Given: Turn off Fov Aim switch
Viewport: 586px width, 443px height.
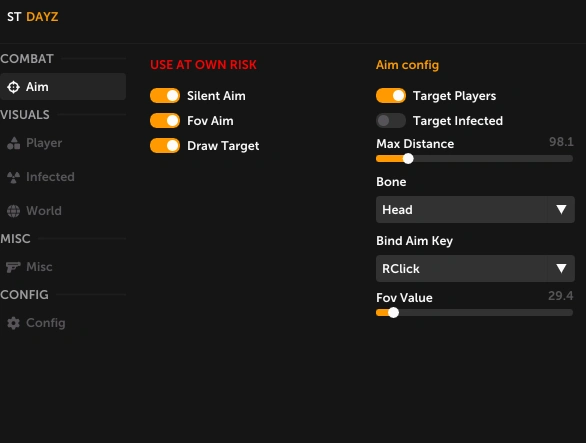Looking at the screenshot, I should (x=165, y=121).
